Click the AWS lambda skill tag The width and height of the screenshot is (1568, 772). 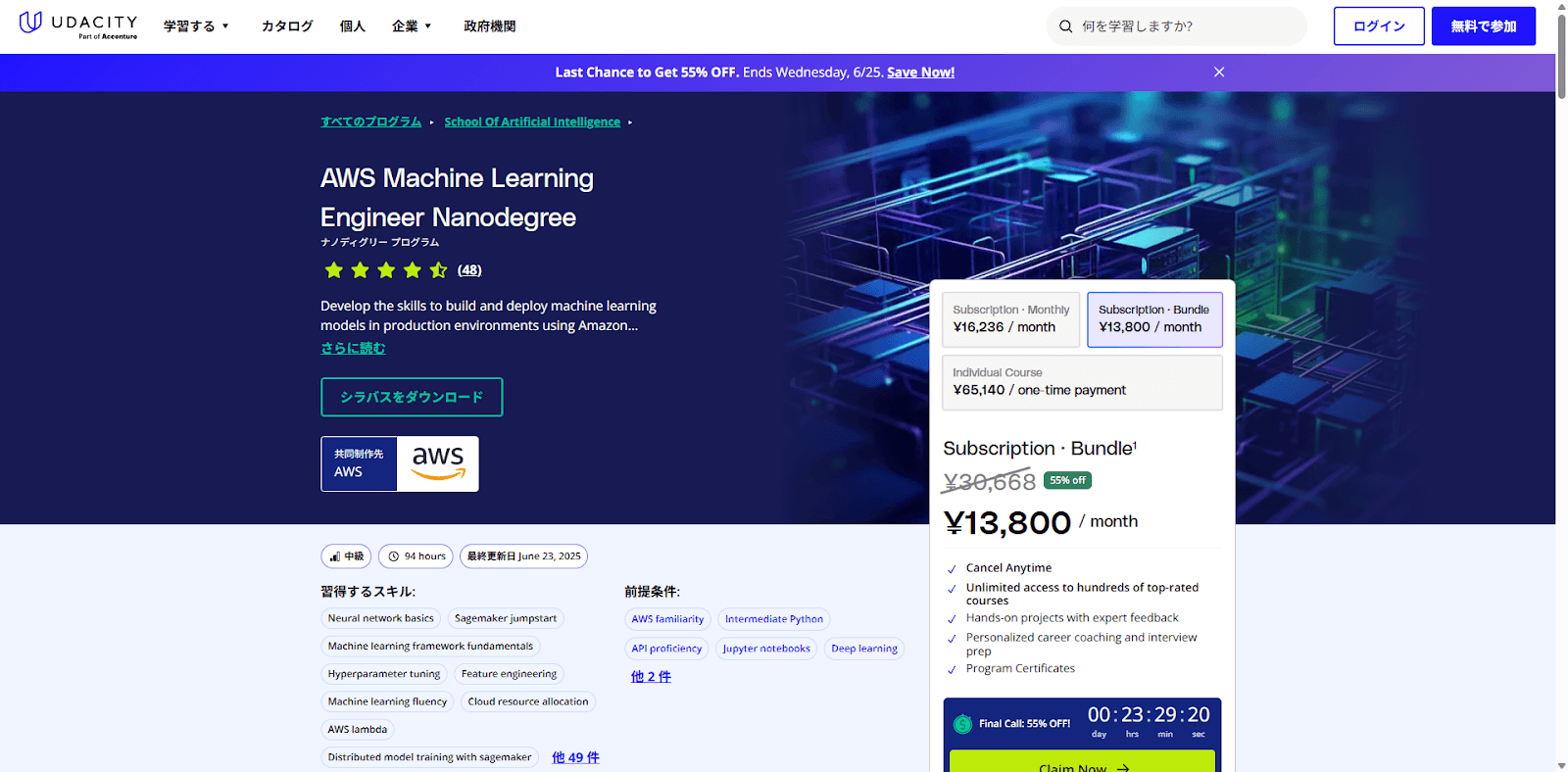(358, 730)
